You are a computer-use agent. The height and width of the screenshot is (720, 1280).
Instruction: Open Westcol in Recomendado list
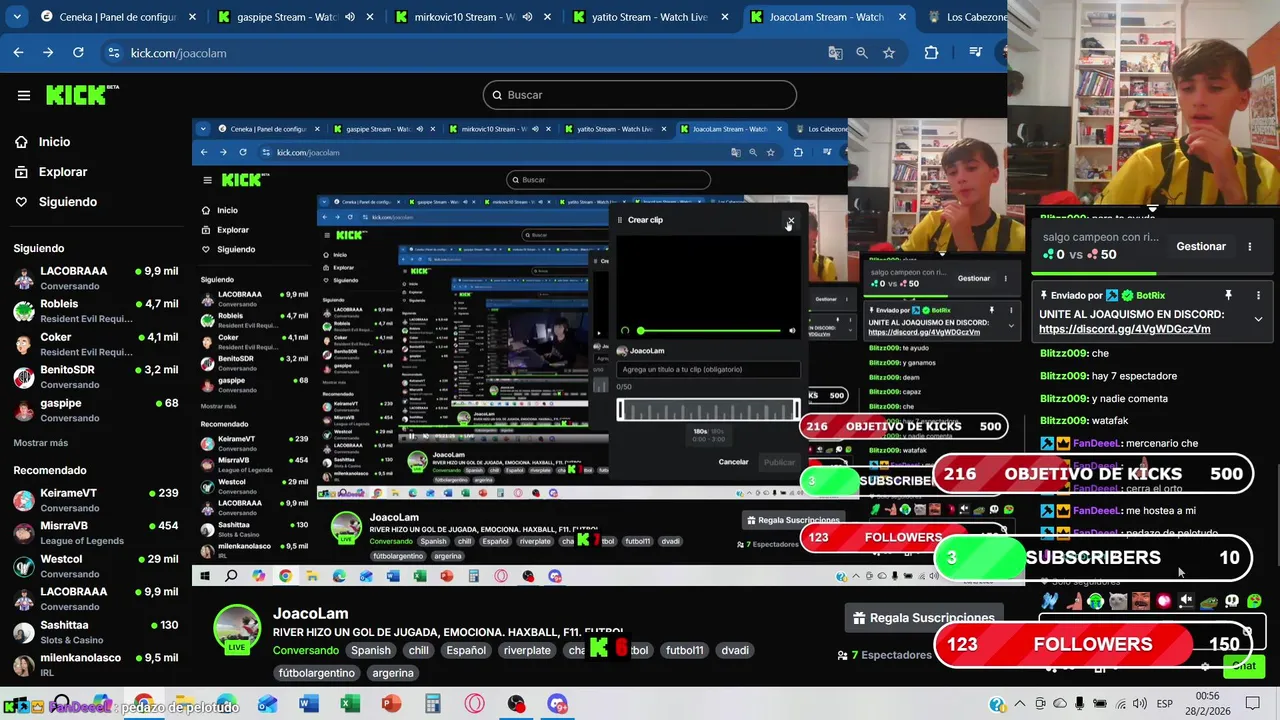95,566
